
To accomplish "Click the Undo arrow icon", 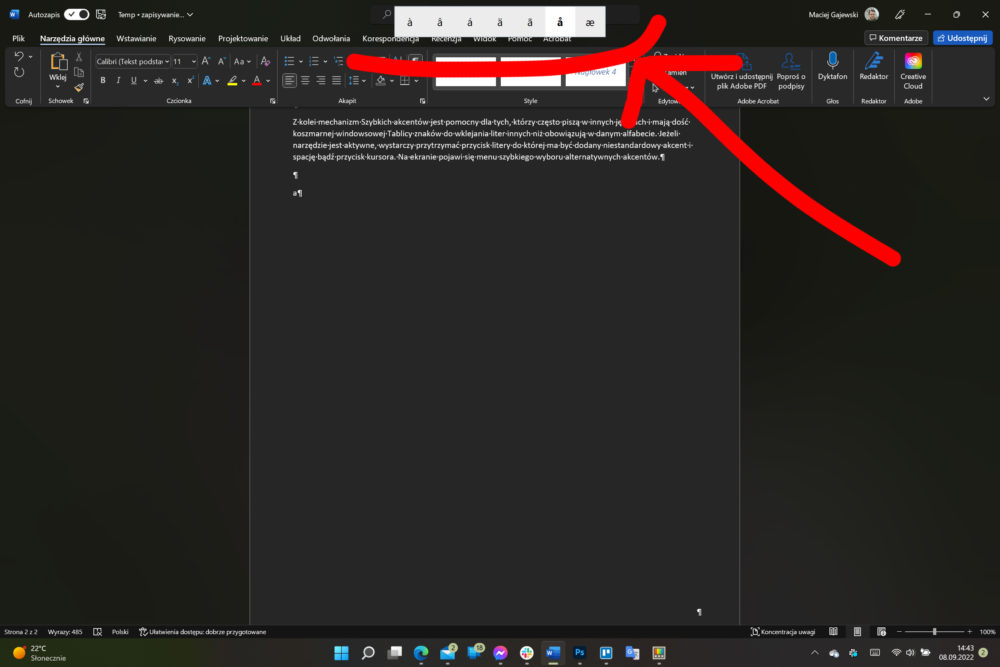I will (18, 57).
